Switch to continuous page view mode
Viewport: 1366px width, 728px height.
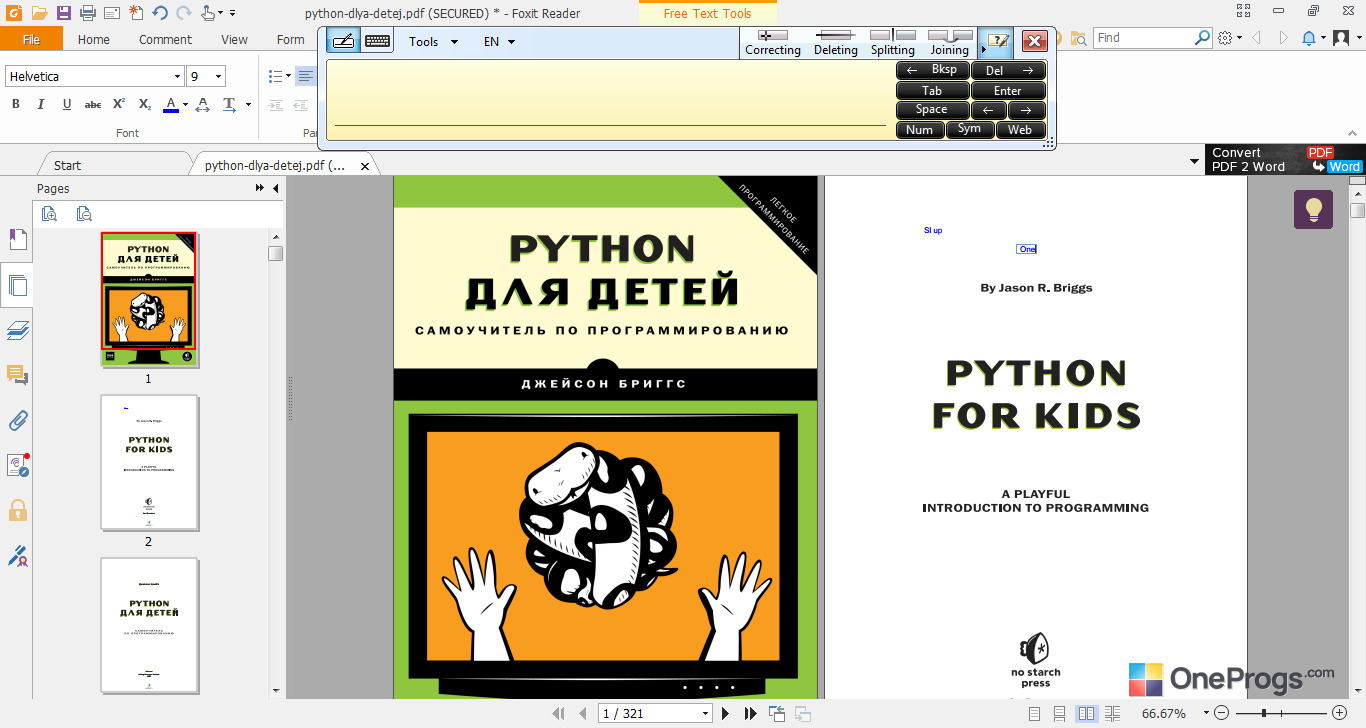pos(1060,713)
